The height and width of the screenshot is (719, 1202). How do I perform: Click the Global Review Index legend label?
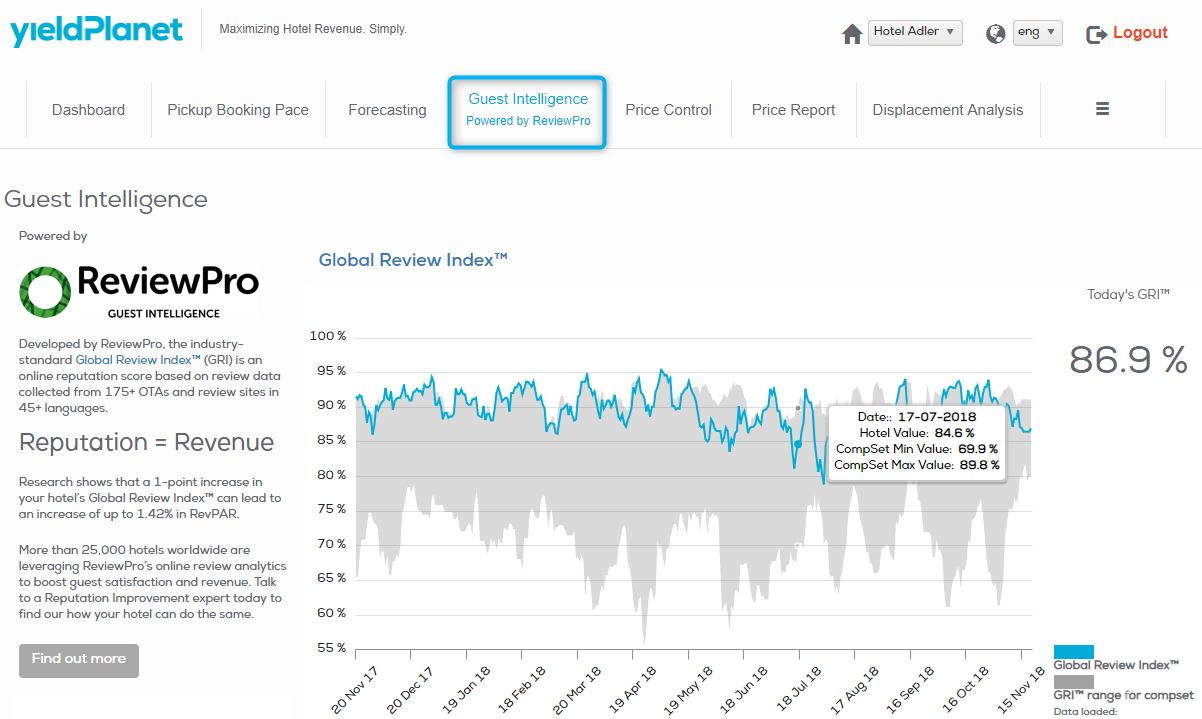click(x=1117, y=665)
